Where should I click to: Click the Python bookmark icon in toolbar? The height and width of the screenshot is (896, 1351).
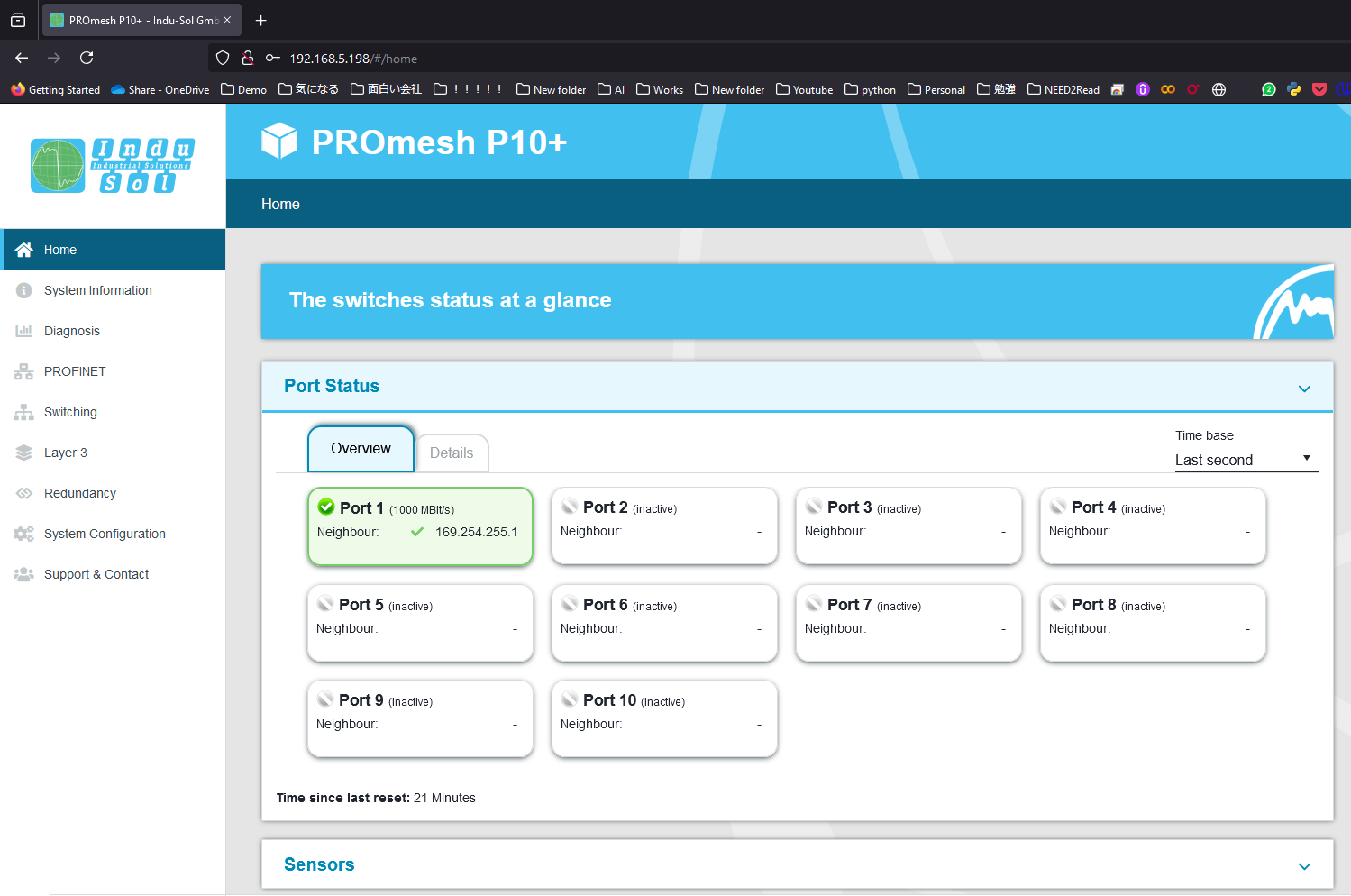tap(1294, 89)
